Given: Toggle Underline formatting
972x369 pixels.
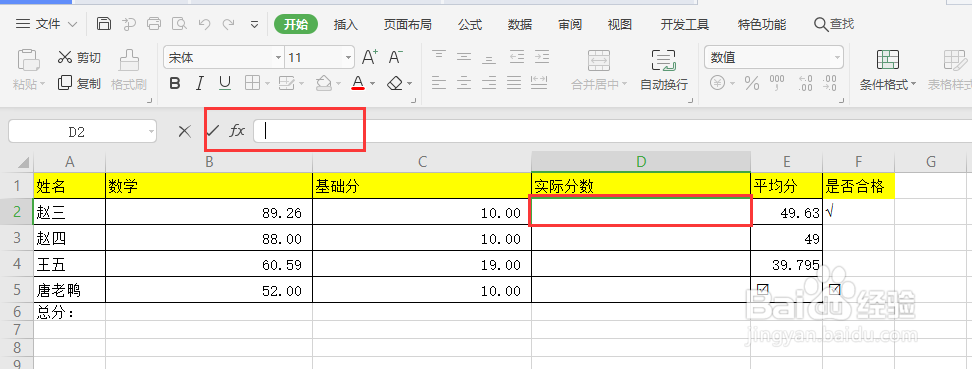Looking at the screenshot, I should point(225,83).
